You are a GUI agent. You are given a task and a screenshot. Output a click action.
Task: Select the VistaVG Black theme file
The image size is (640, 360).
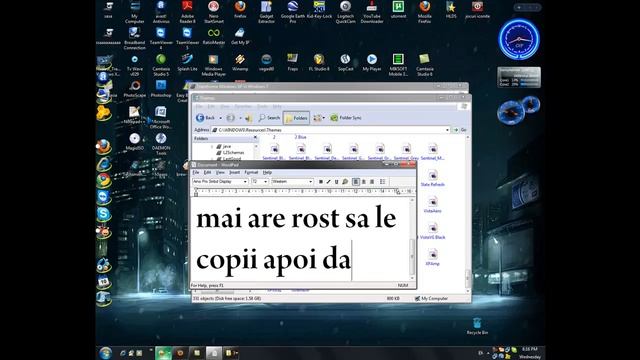pos(432,231)
